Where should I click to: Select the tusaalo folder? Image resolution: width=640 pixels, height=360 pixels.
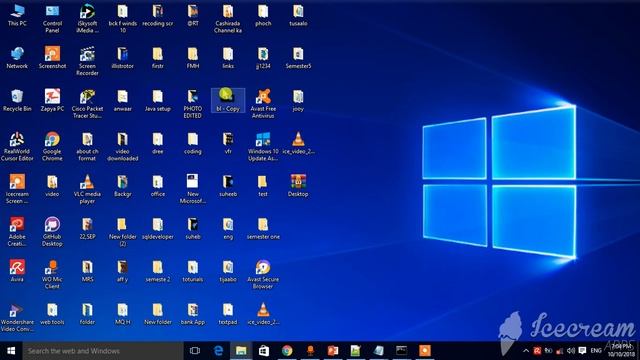pos(298,15)
